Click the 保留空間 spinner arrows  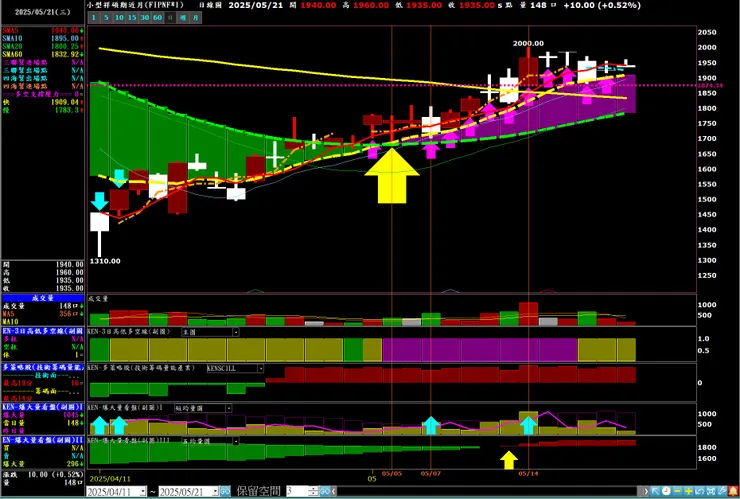[314, 491]
